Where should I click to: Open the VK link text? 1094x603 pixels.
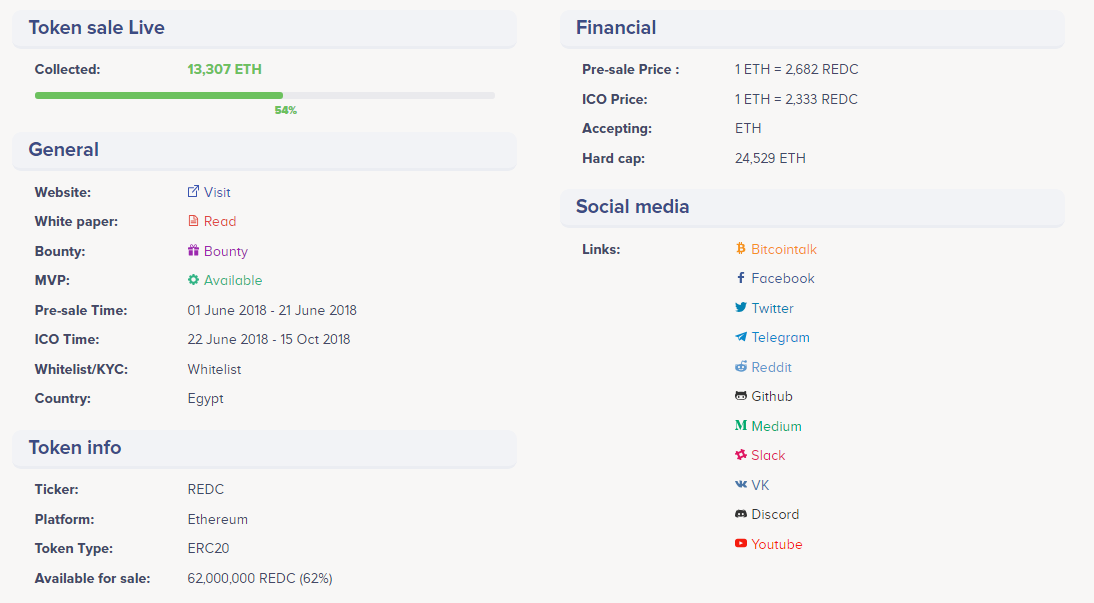(x=760, y=485)
